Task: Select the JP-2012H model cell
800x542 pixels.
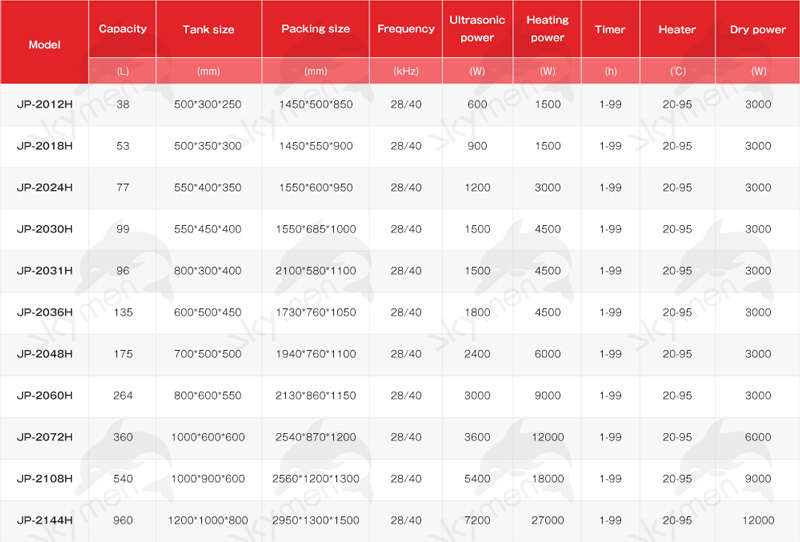Action: pyautogui.click(x=44, y=104)
